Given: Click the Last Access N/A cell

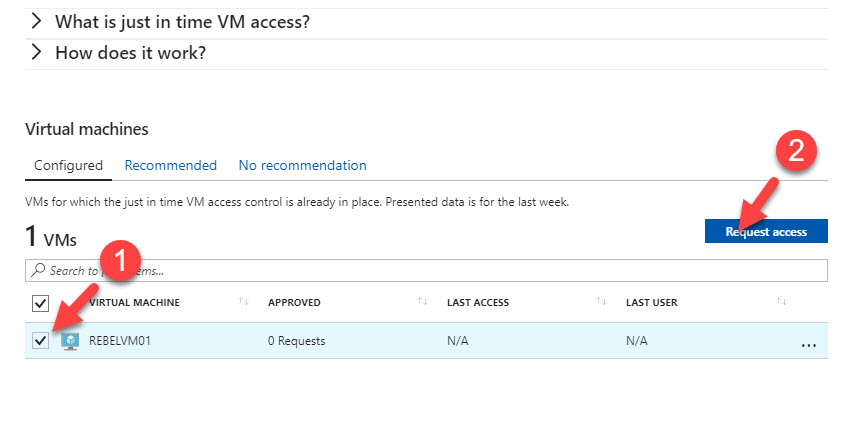Looking at the screenshot, I should click(x=458, y=341).
